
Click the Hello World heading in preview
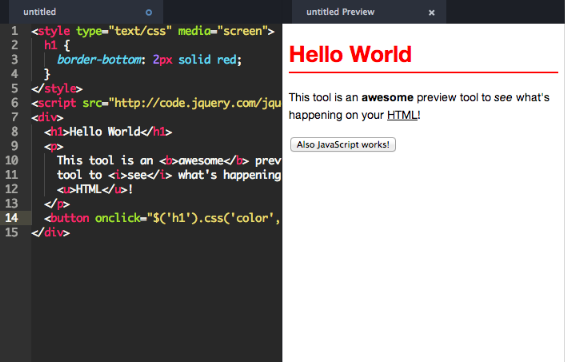[350, 54]
